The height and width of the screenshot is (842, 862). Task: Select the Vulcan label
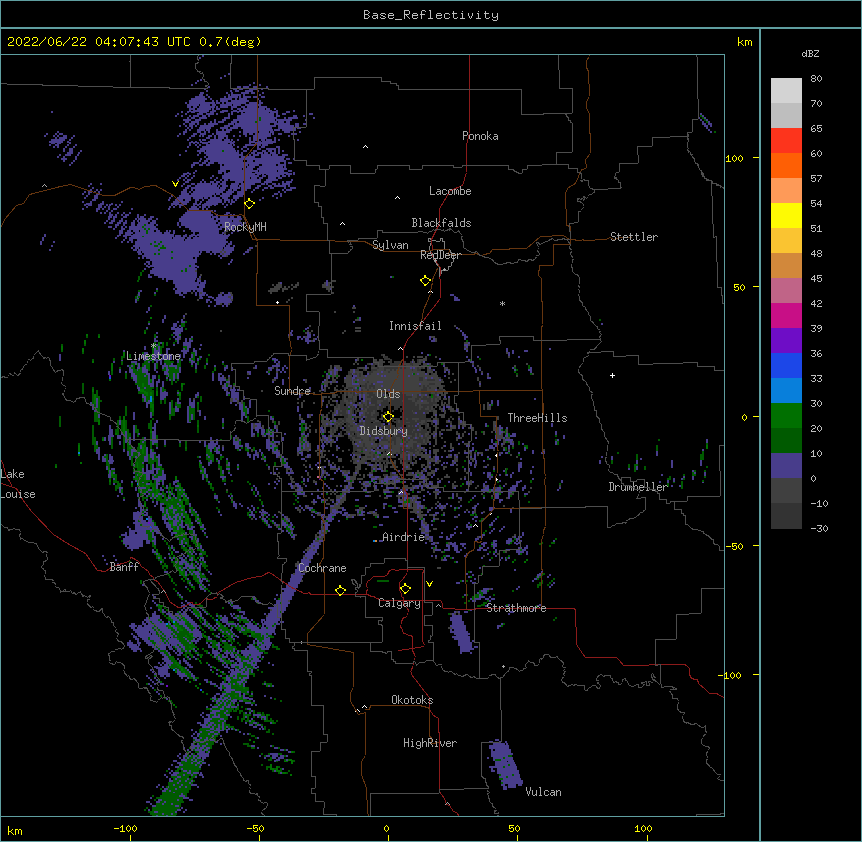(543, 792)
